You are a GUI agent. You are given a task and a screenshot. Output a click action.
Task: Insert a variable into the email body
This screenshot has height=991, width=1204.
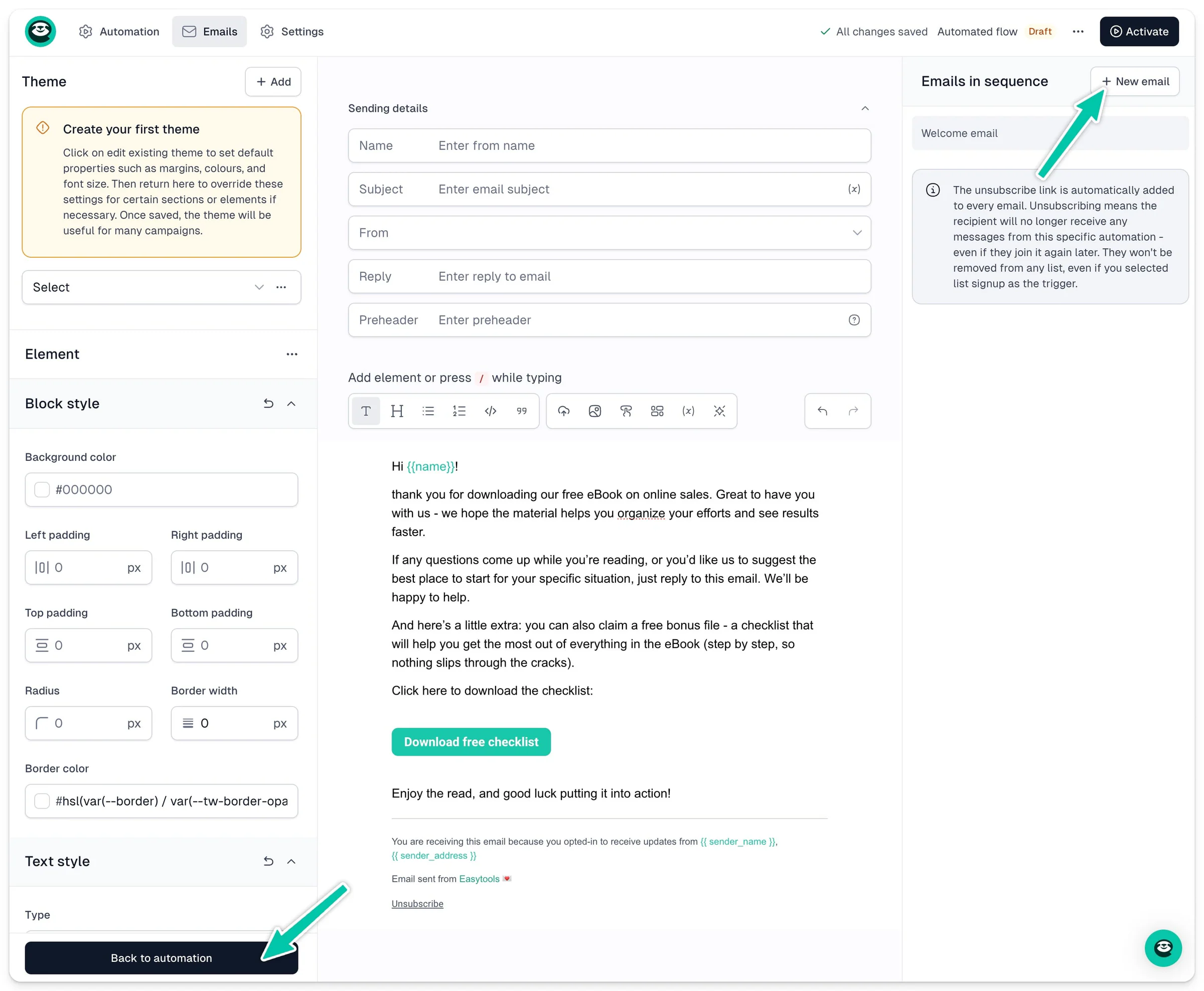point(688,411)
